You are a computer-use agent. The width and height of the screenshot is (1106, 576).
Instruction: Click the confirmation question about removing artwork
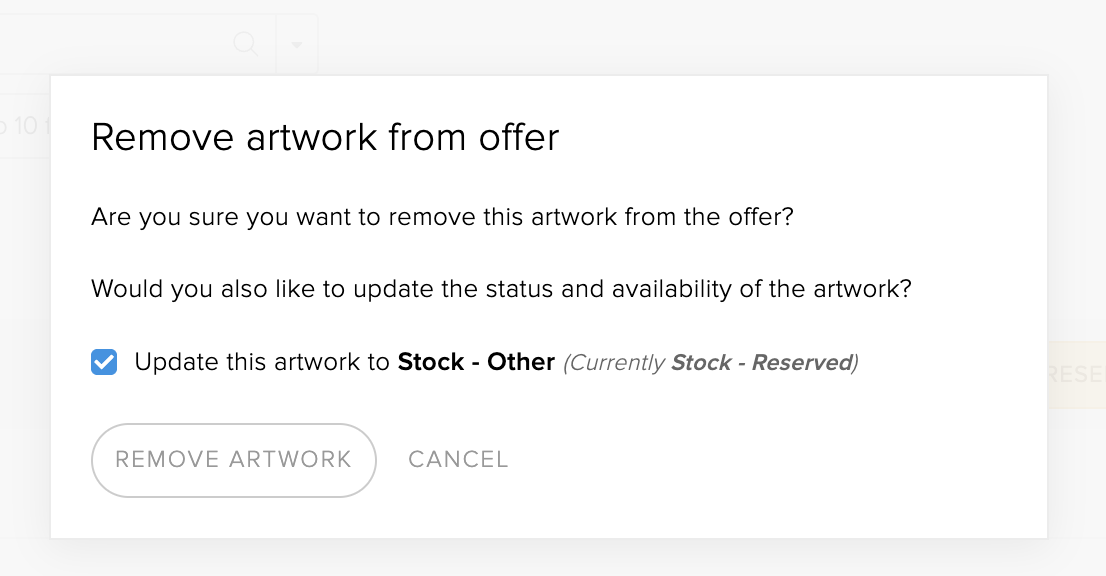pos(442,216)
